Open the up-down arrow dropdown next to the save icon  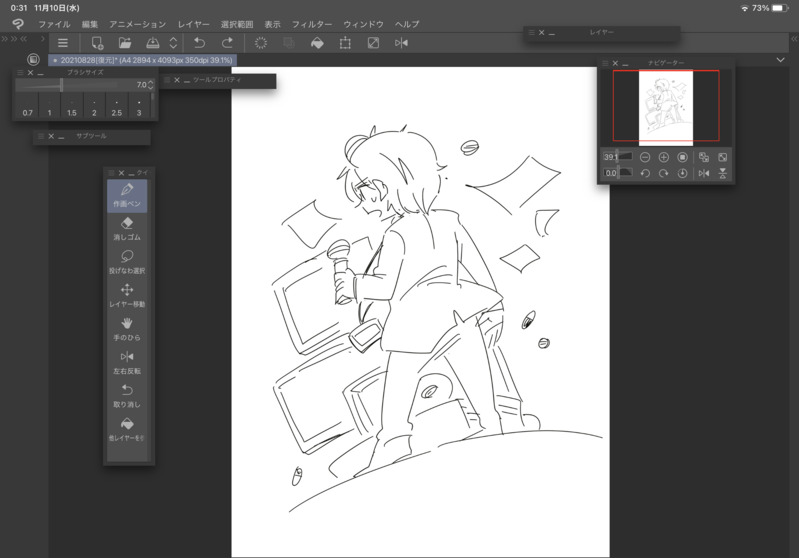coord(173,43)
